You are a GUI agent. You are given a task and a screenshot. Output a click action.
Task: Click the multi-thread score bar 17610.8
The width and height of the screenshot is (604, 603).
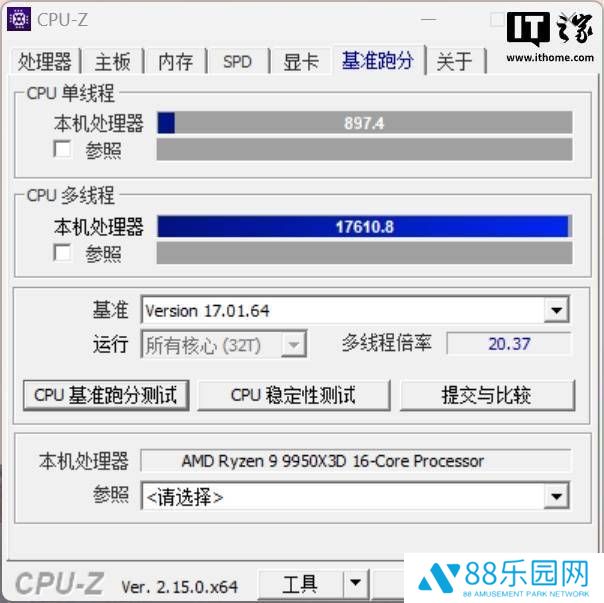(364, 226)
